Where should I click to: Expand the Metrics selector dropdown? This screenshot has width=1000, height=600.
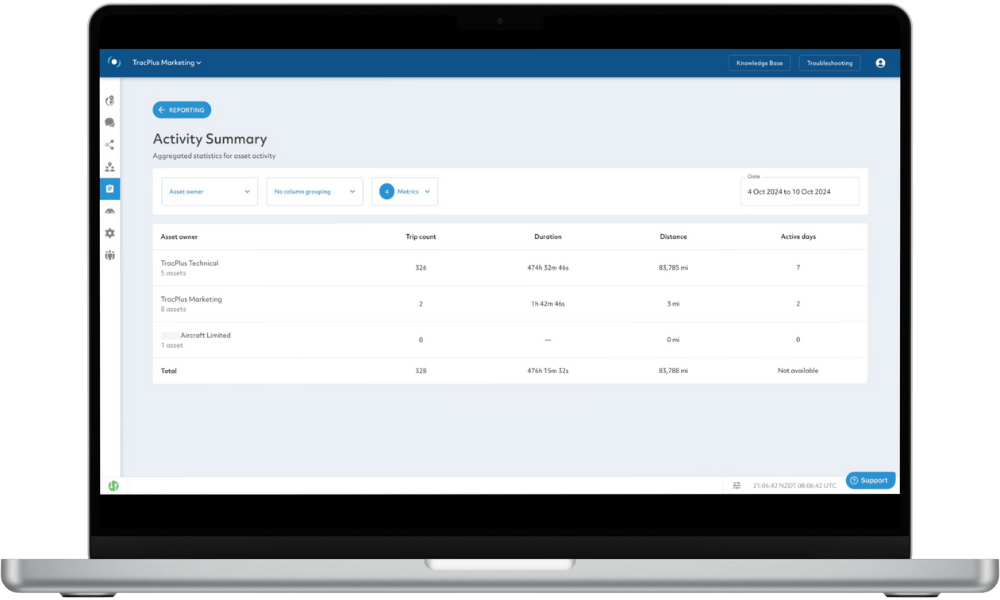(404, 191)
